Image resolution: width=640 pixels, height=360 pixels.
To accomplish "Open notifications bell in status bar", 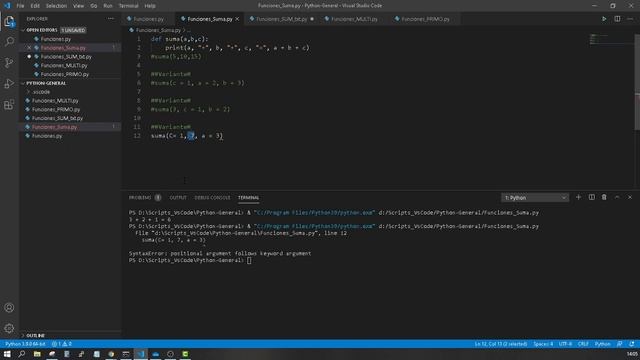I will 632,344.
